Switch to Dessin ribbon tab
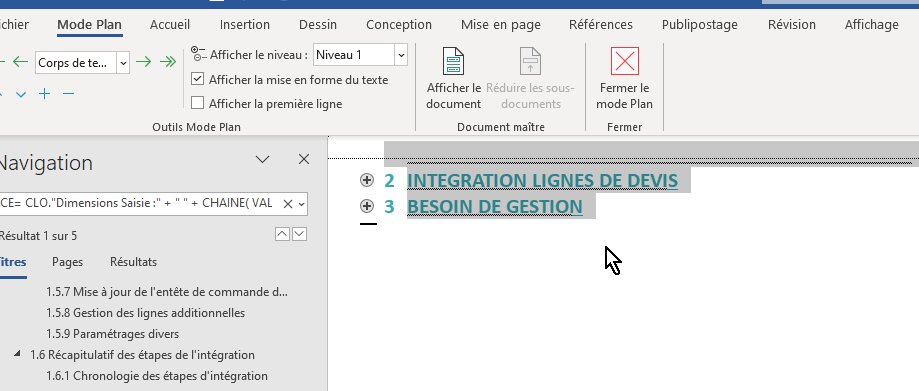Screen dimensions: 919x391 click(318, 25)
